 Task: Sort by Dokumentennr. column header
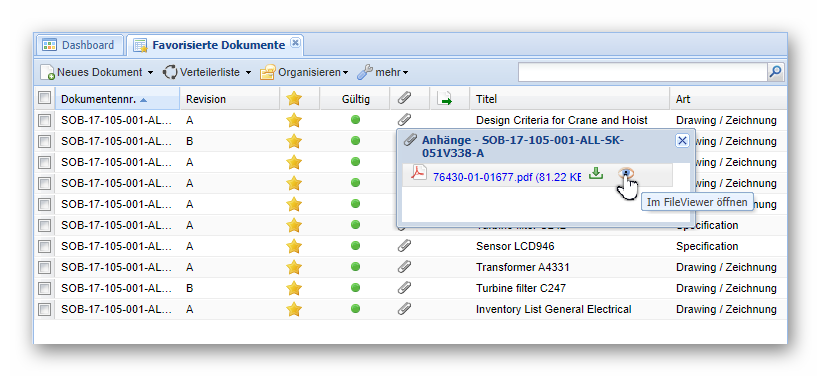[x=117, y=99]
